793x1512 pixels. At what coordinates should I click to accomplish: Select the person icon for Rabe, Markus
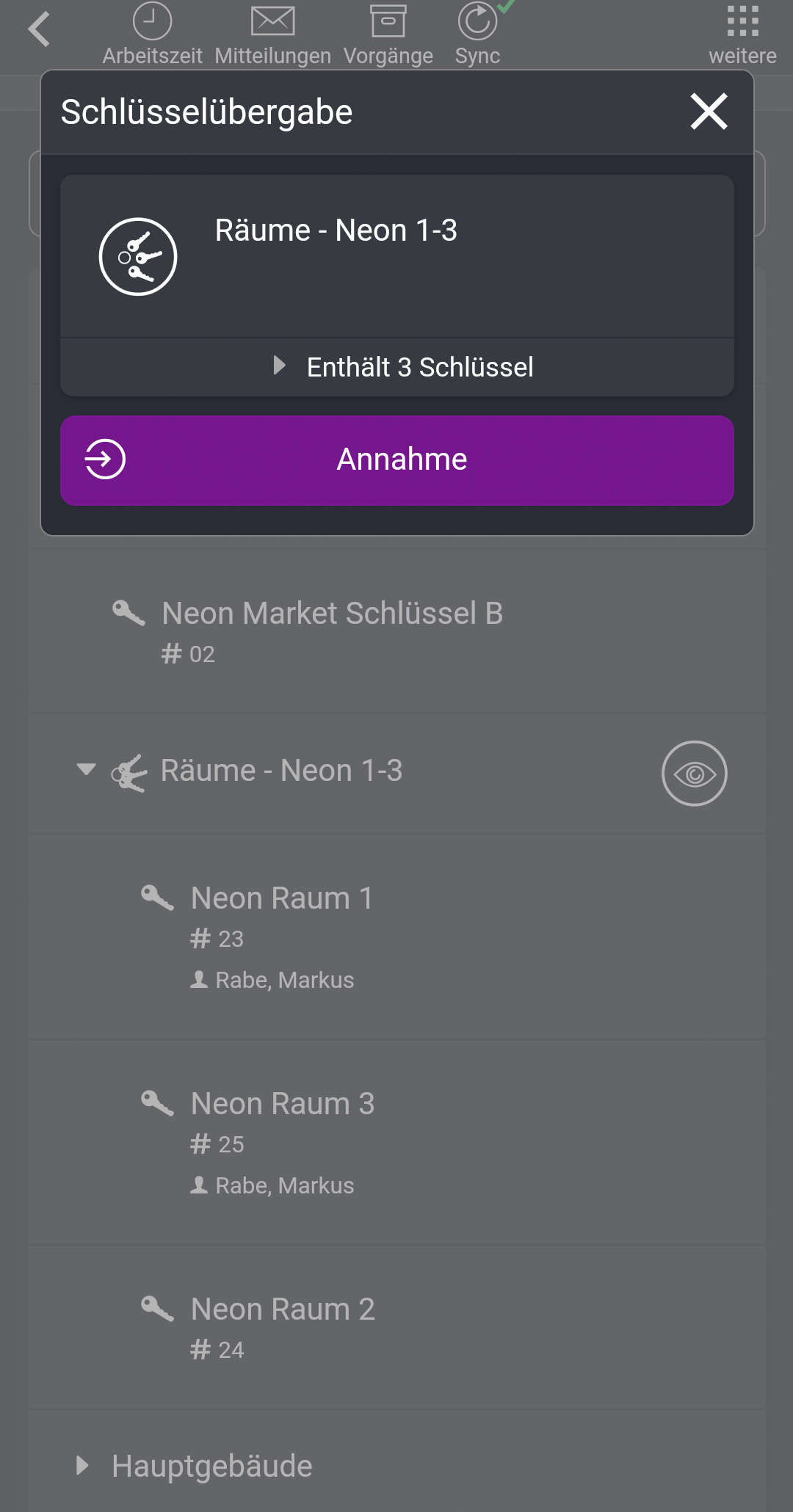198,980
